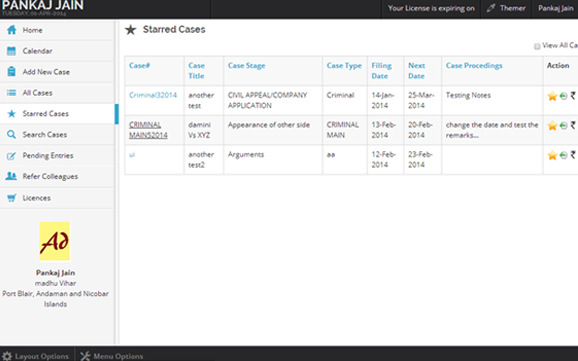Open the ui case link
The width and height of the screenshot is (578, 361).
tap(132, 155)
